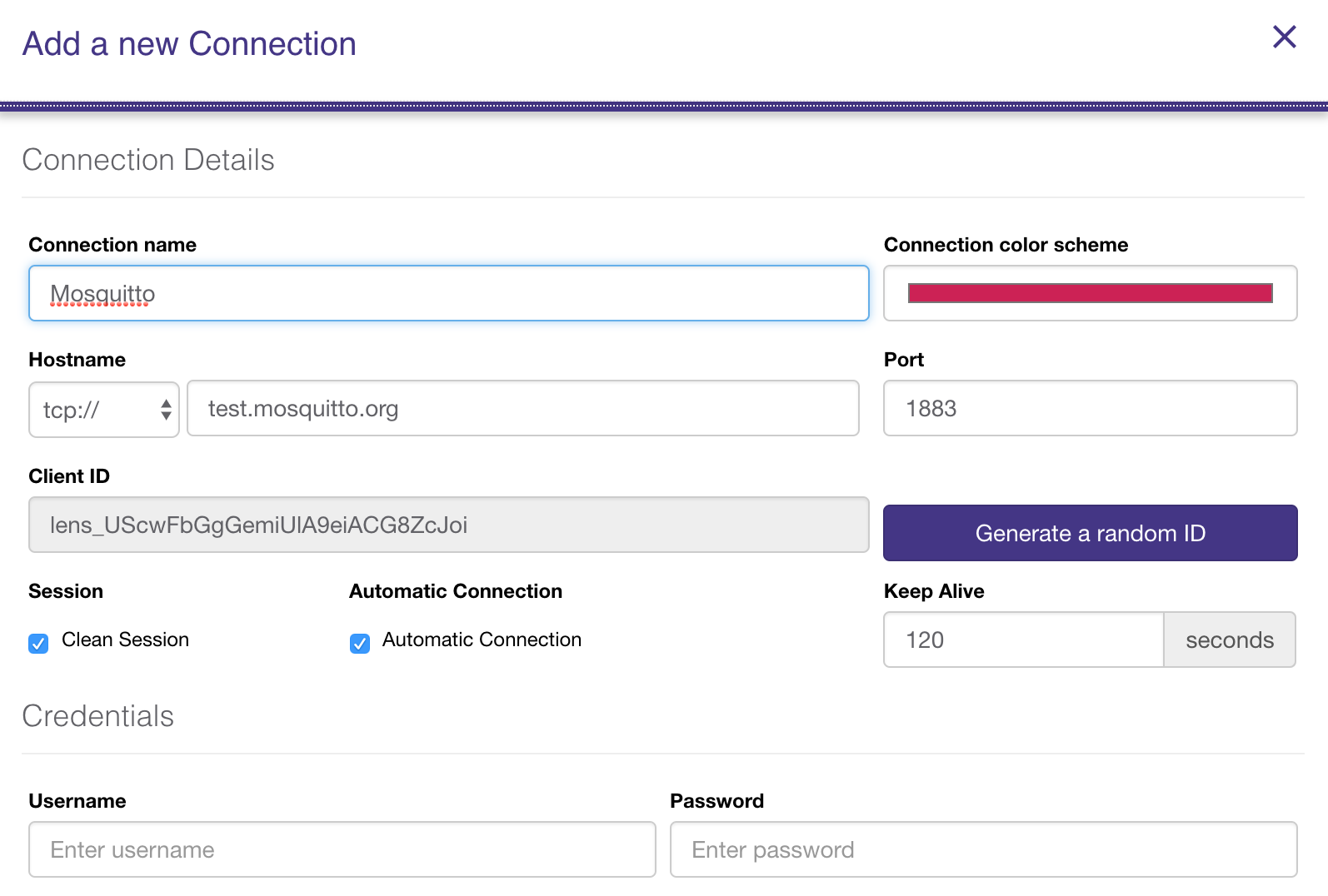Click the bold Hostname label
Viewport: 1328px width, 896px height.
[x=77, y=360]
